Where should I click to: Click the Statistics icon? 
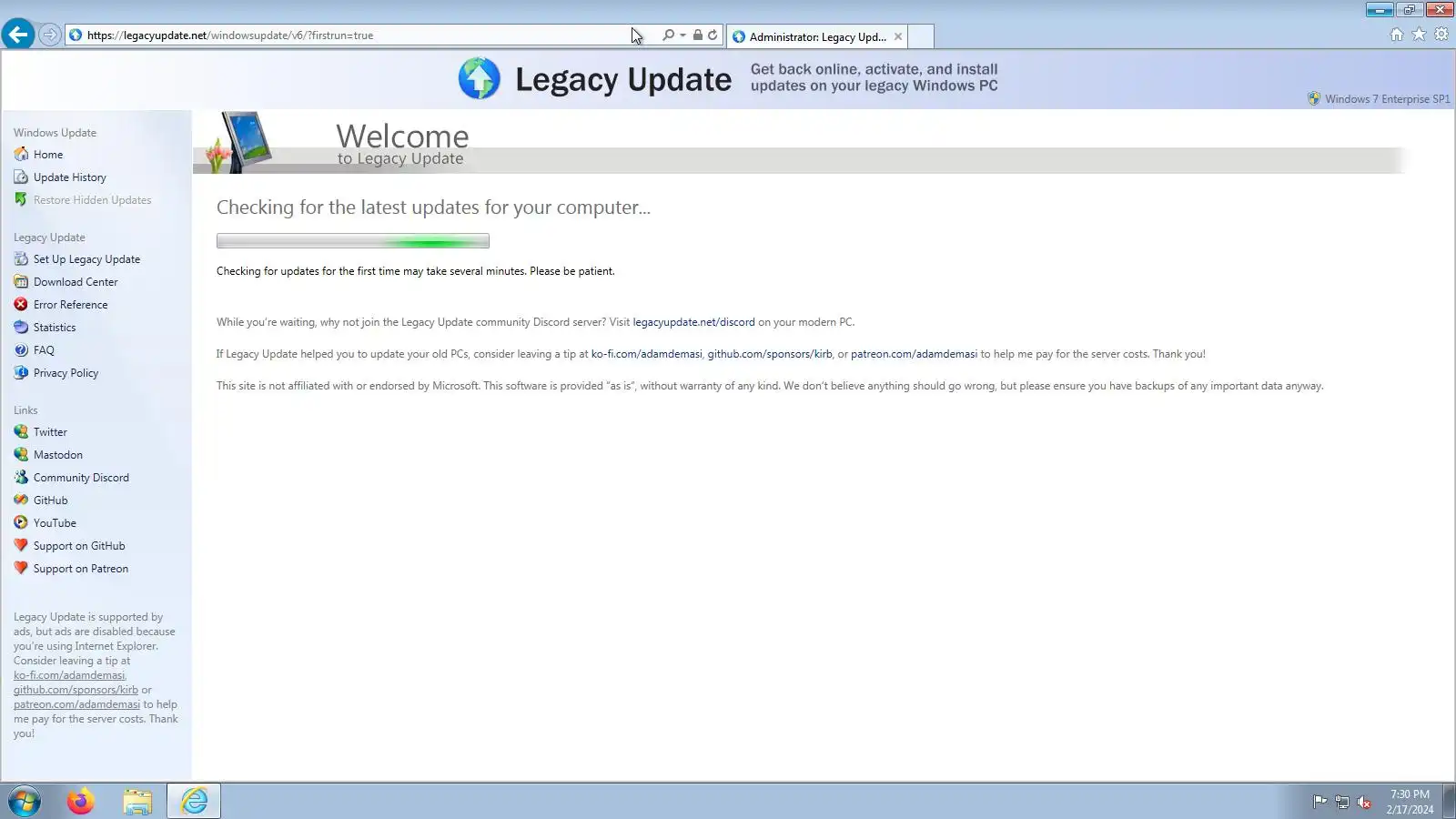pos(21,327)
